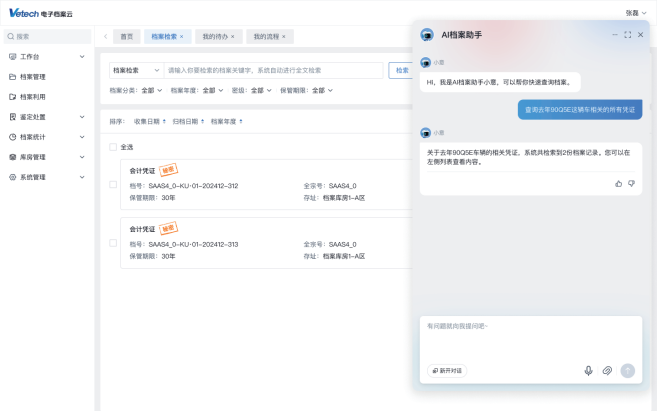Close the AI档案助手 panel
657x411 pixels.
[640, 35]
